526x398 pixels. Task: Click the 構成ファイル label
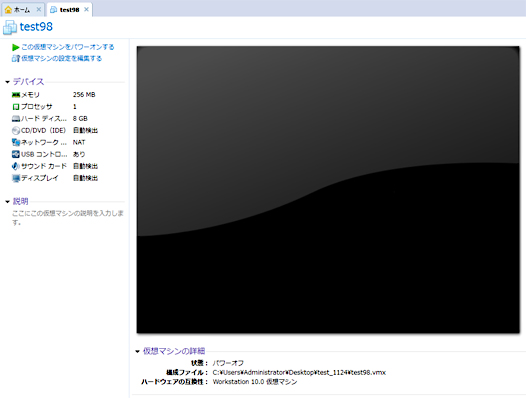tap(187, 372)
